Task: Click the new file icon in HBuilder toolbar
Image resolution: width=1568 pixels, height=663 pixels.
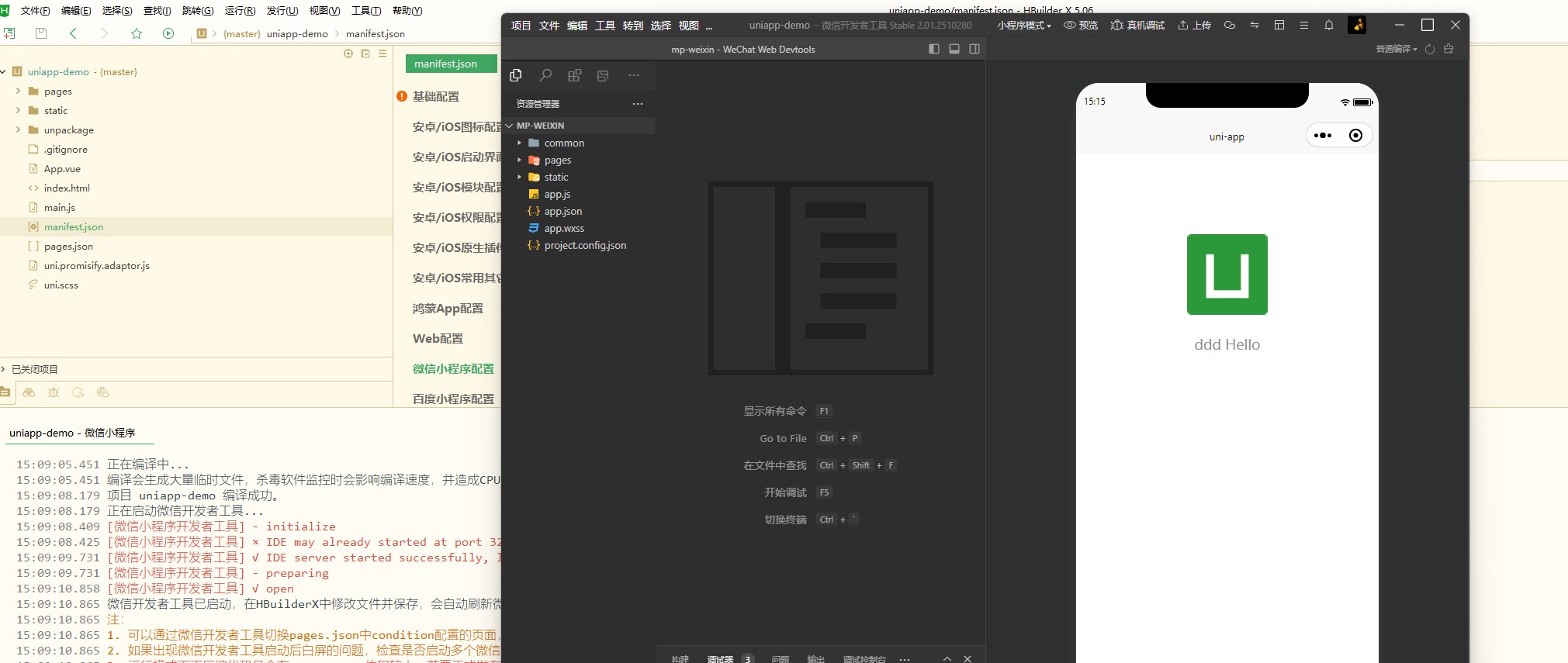Action: click(9, 33)
